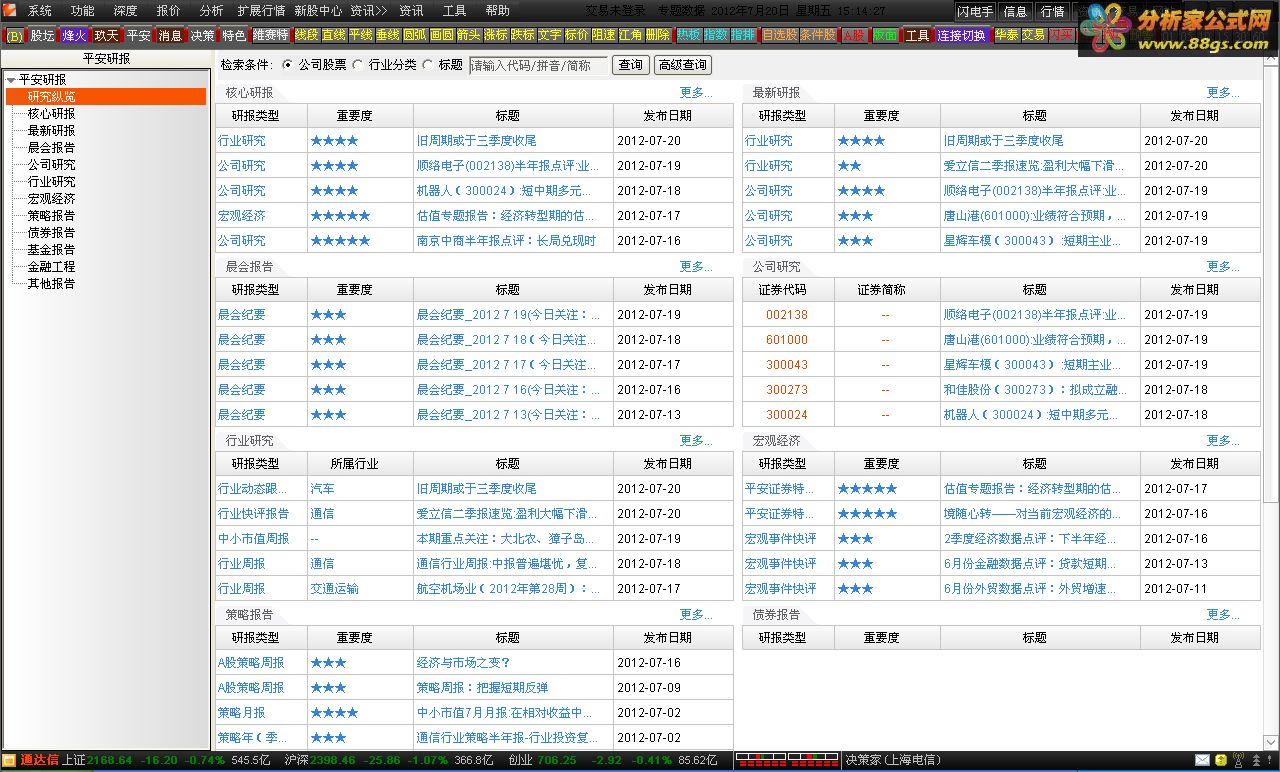Click the 通达信 label in status bar

[x=41, y=760]
